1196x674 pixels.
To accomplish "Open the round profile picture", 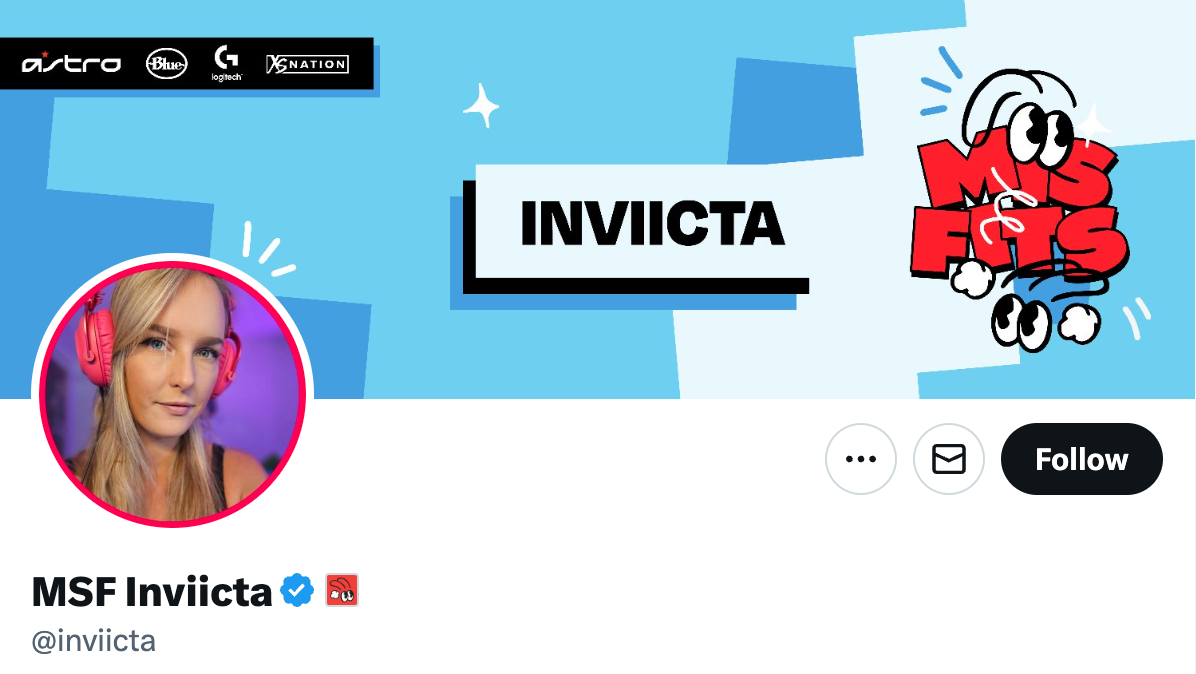I will pyautogui.click(x=172, y=393).
